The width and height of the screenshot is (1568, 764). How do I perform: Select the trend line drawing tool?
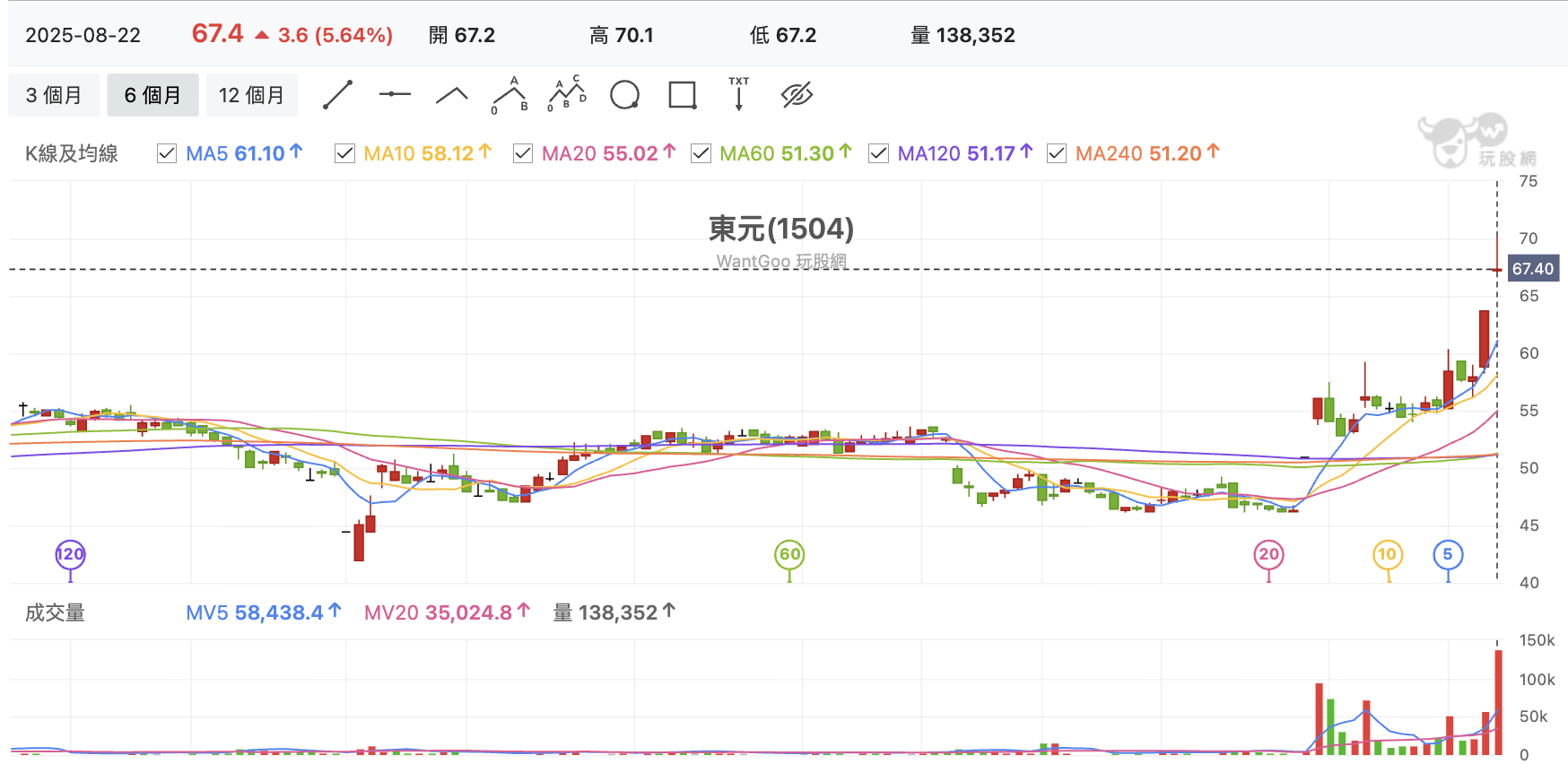pos(337,94)
